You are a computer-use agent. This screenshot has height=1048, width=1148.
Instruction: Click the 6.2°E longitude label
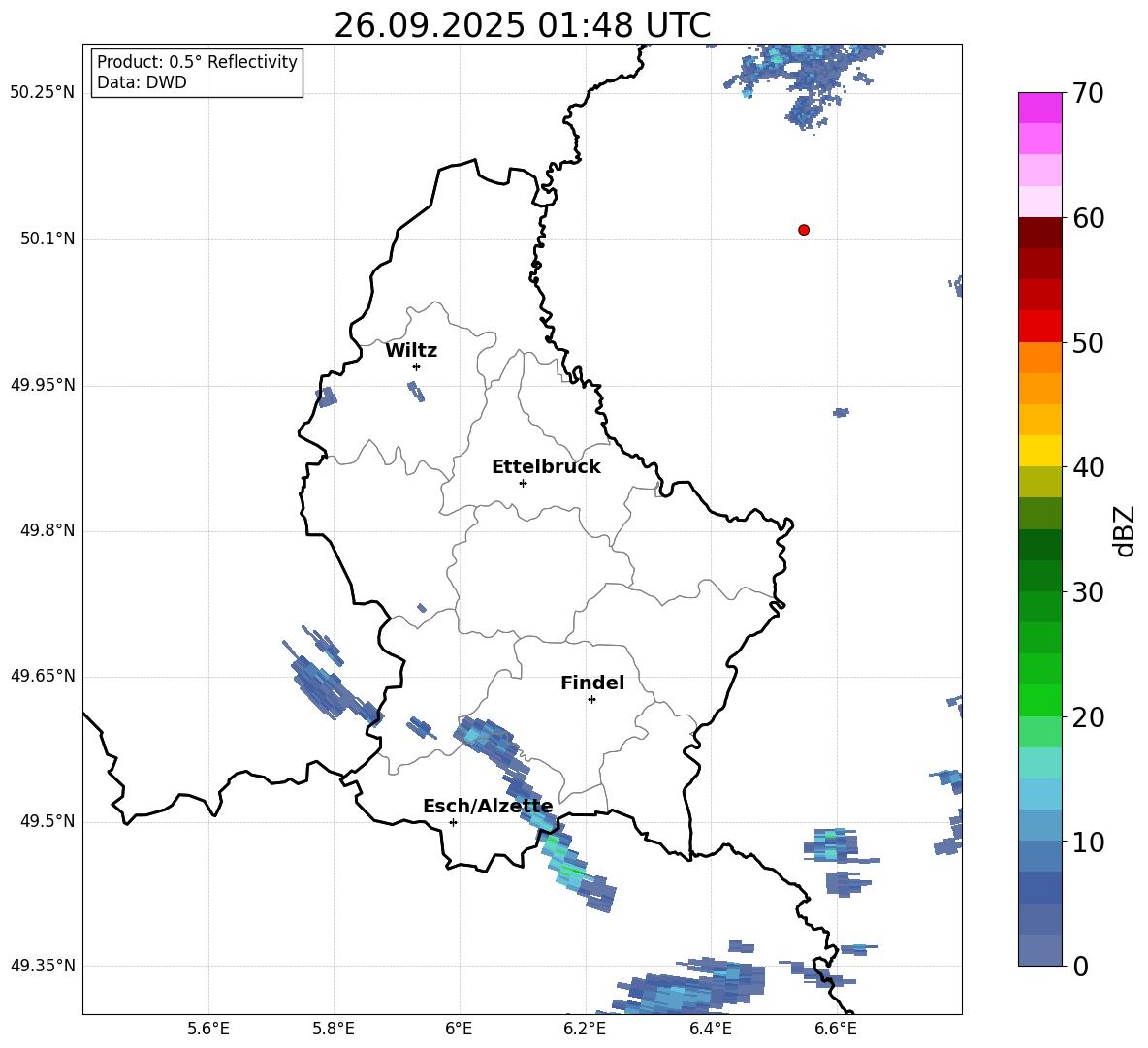point(585,1029)
